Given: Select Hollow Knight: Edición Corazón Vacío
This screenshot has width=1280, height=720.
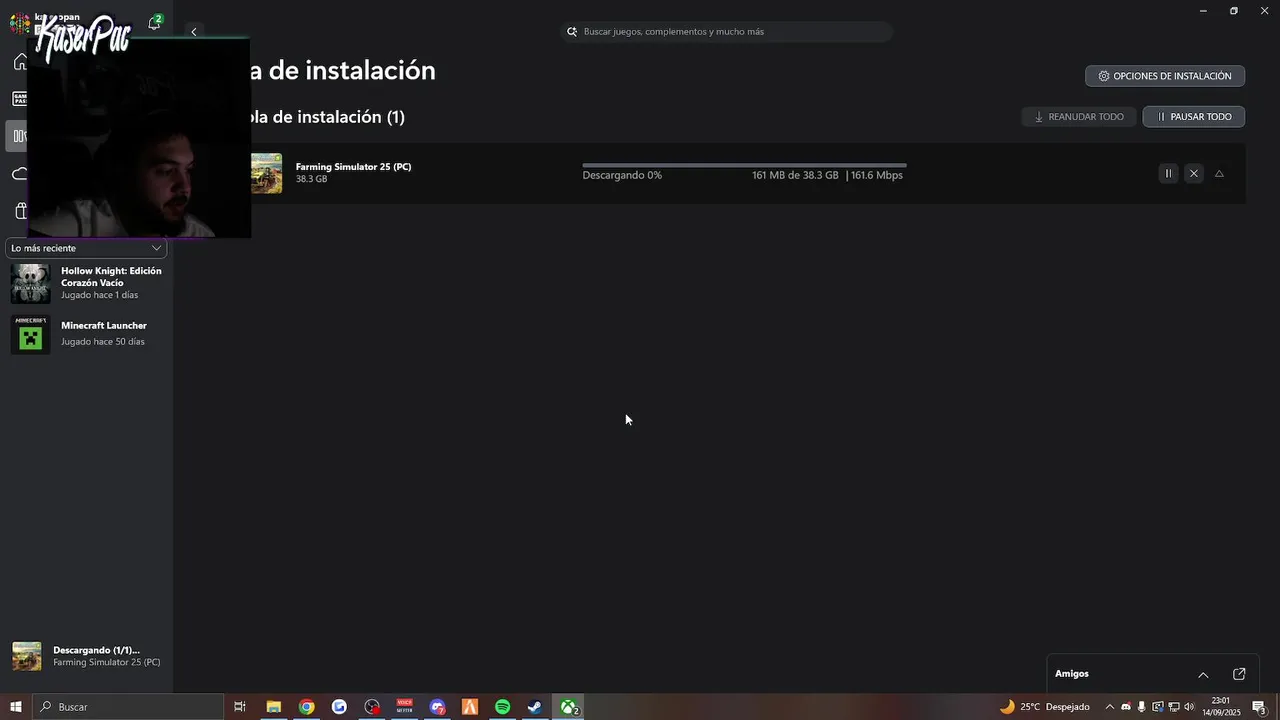Looking at the screenshot, I should pos(86,284).
